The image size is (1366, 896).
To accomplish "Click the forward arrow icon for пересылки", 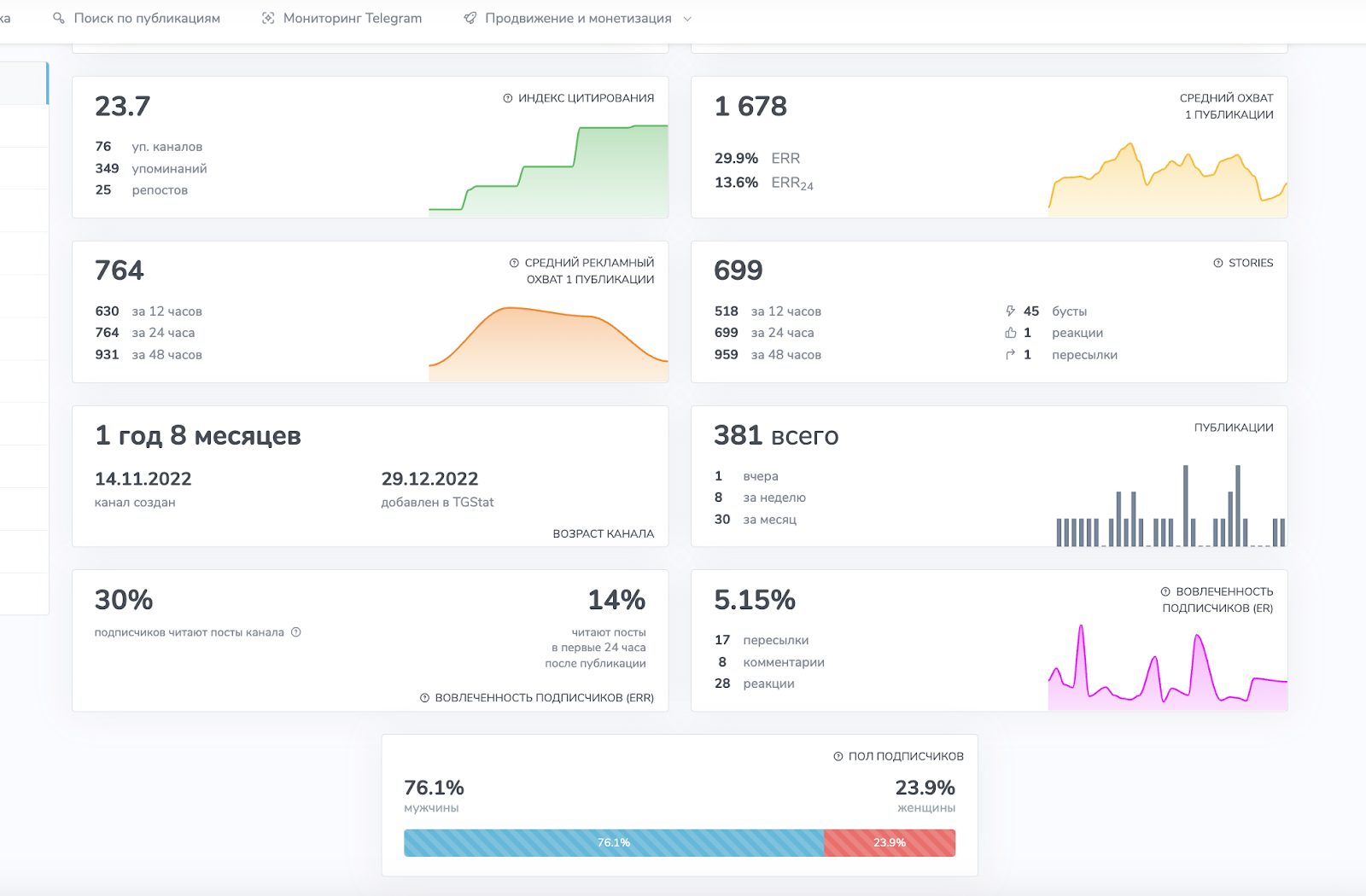I will point(1011,355).
